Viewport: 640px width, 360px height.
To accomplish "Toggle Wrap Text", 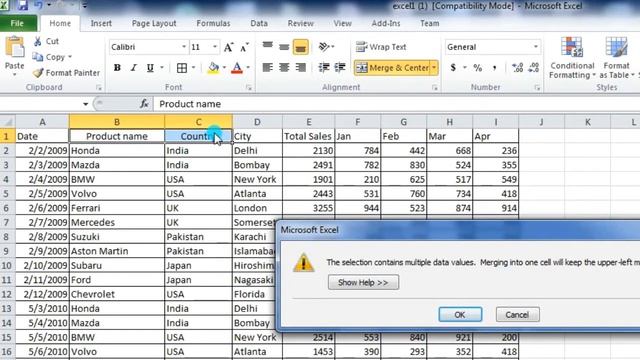I will tap(380, 47).
